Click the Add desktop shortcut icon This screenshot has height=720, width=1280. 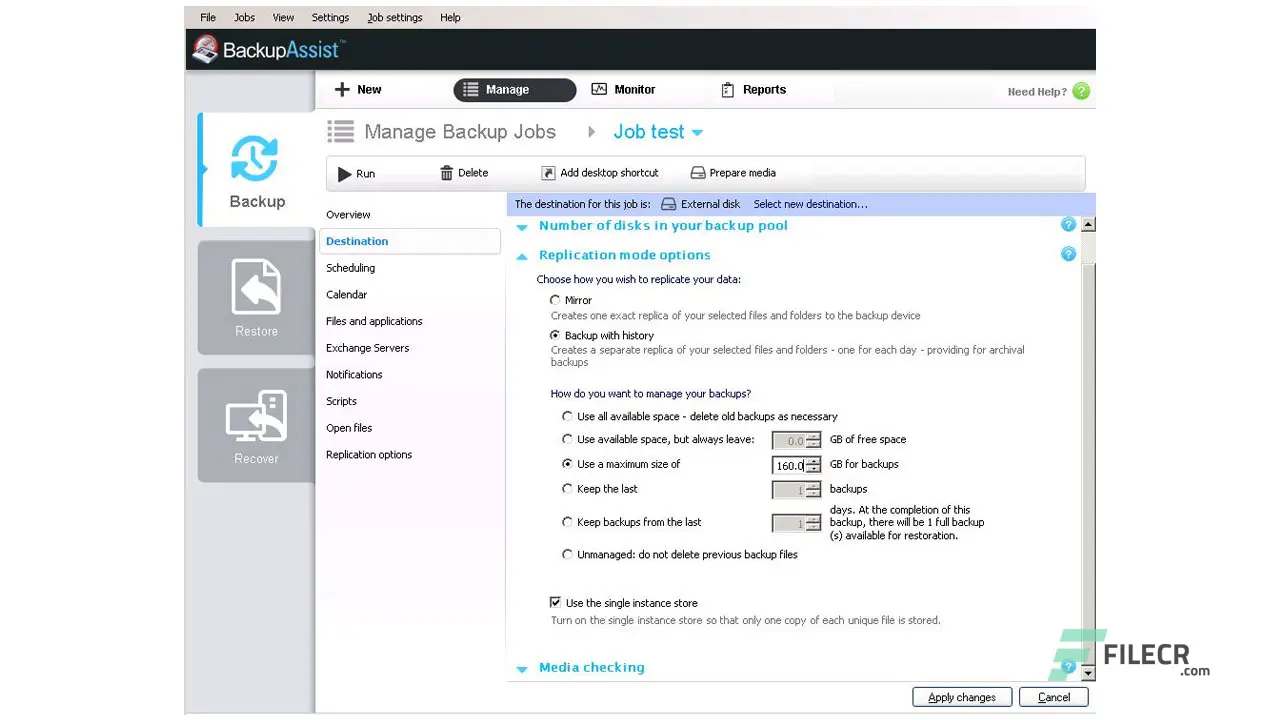pyautogui.click(x=548, y=173)
